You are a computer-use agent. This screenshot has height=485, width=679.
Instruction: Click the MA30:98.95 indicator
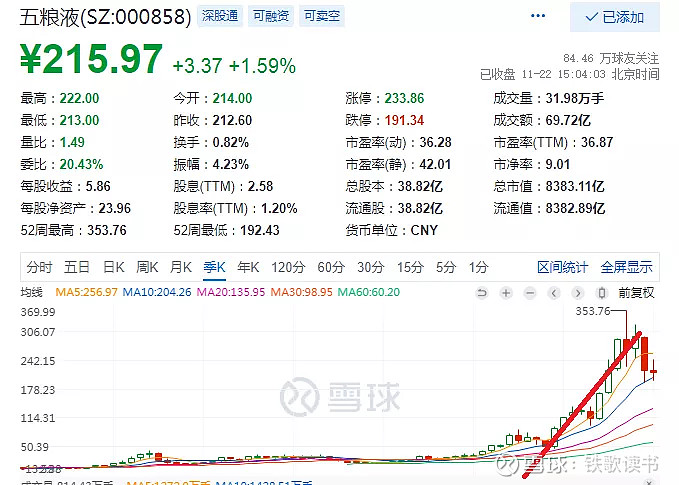tap(301, 292)
